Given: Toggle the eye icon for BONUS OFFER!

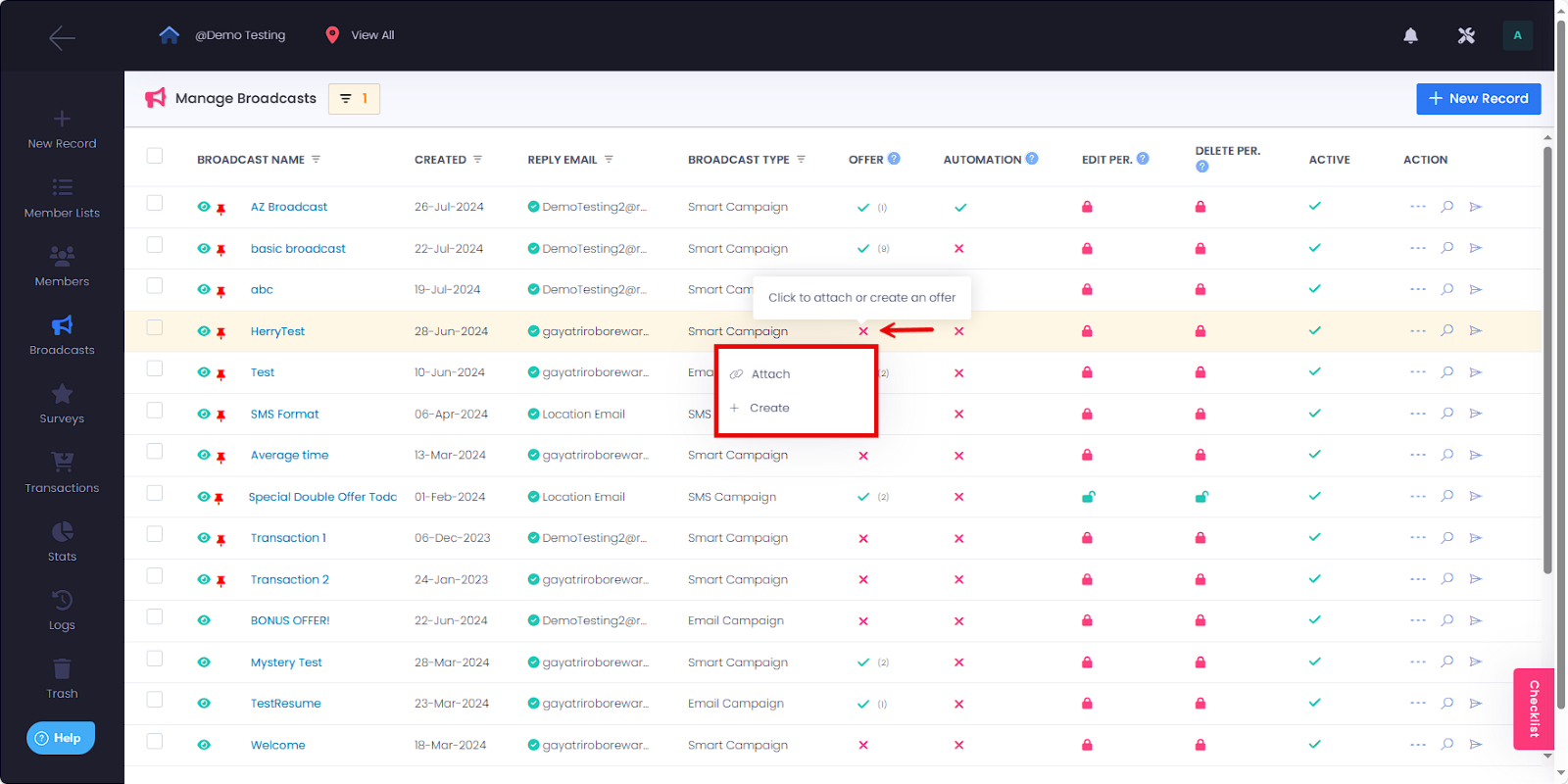Looking at the screenshot, I should [x=204, y=620].
